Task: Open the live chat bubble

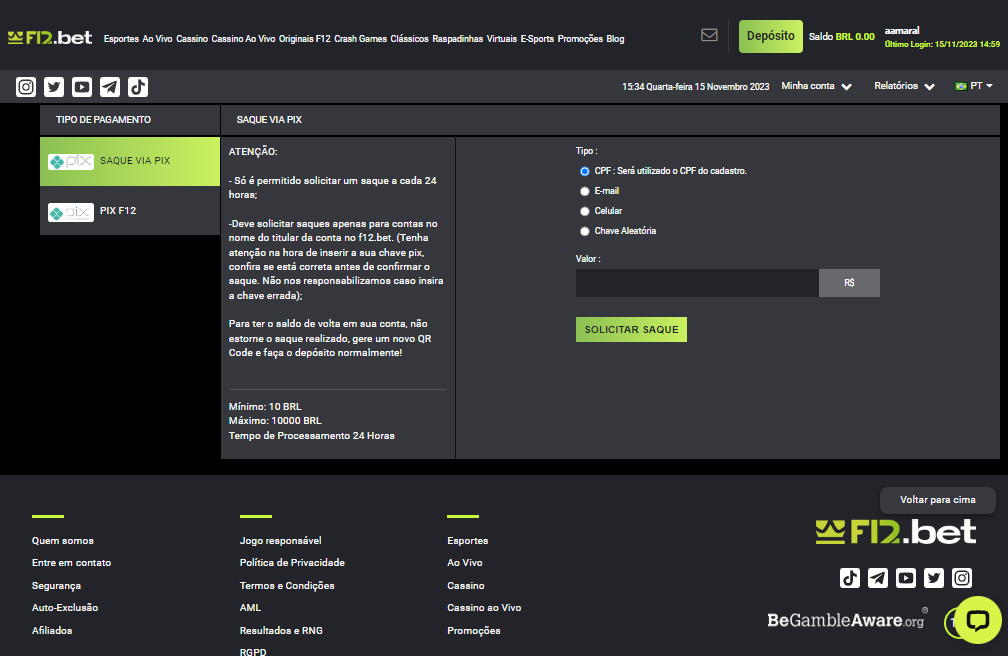Action: pos(978,620)
